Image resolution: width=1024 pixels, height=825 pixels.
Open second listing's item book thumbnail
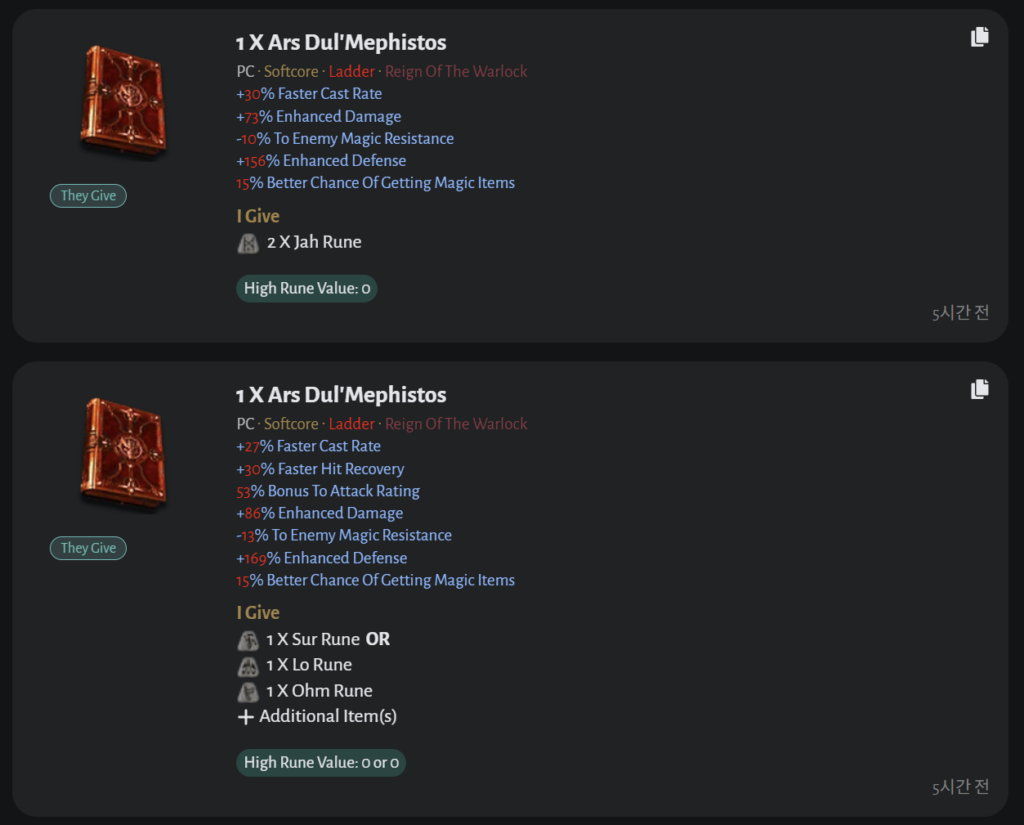[123, 452]
